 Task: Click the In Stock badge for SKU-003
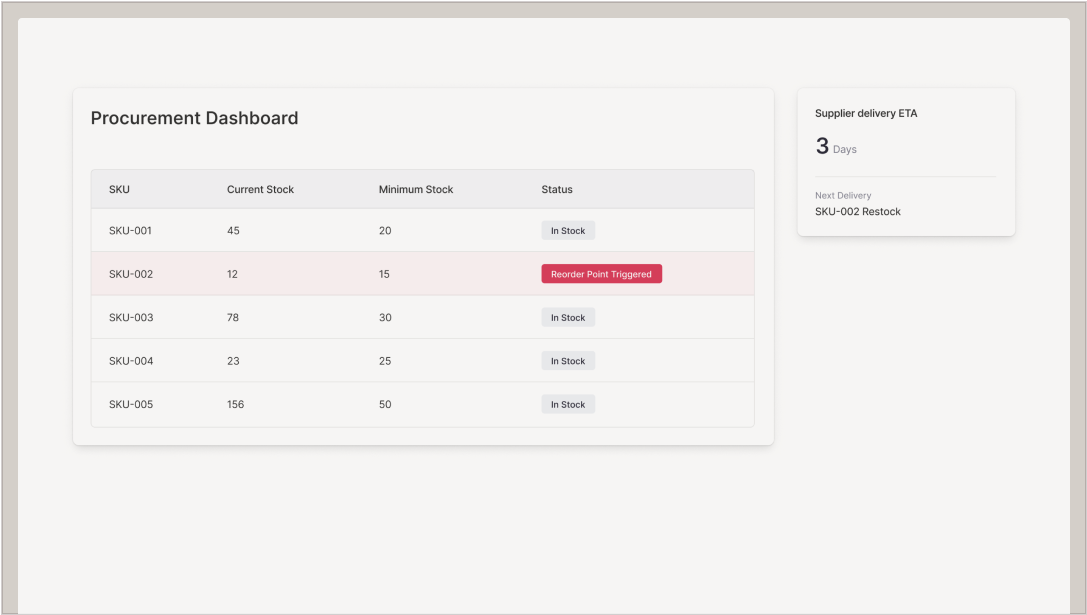568,318
